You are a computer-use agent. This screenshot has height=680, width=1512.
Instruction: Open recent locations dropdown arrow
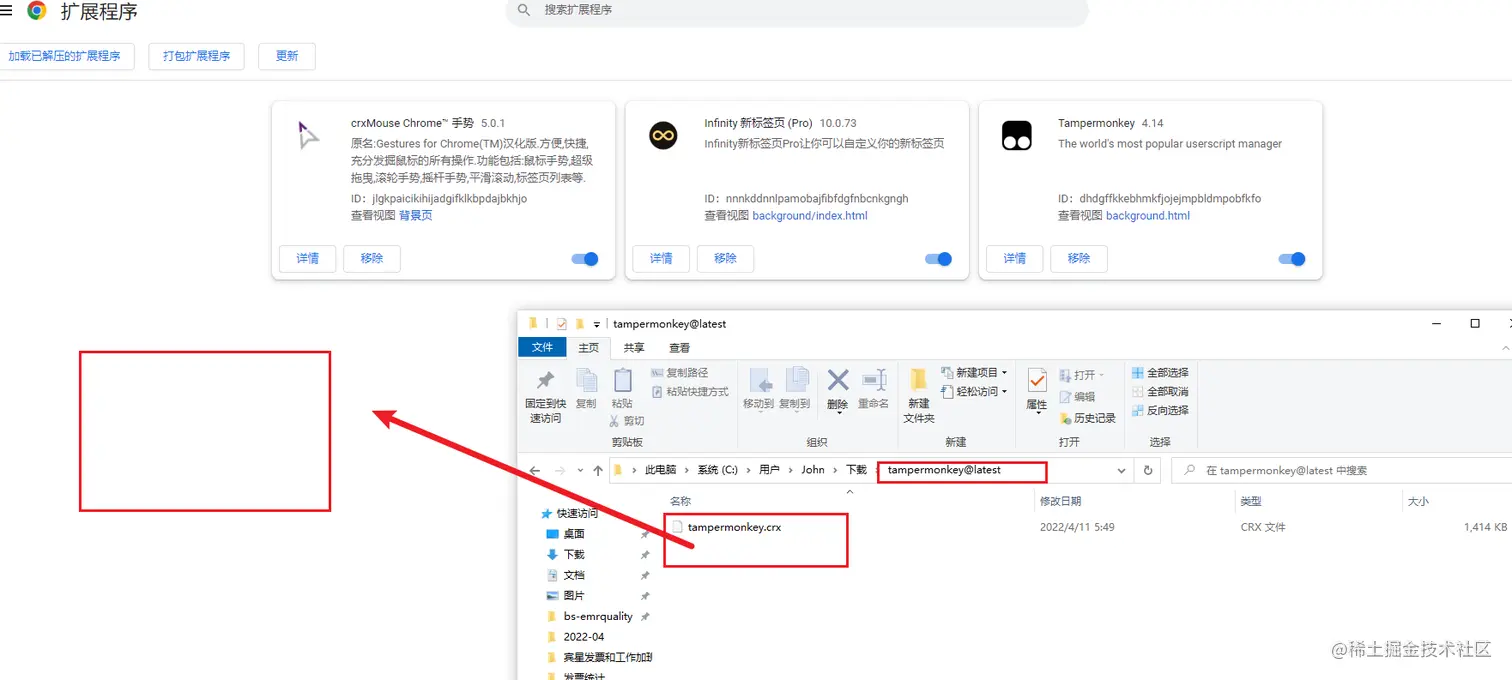click(580, 470)
